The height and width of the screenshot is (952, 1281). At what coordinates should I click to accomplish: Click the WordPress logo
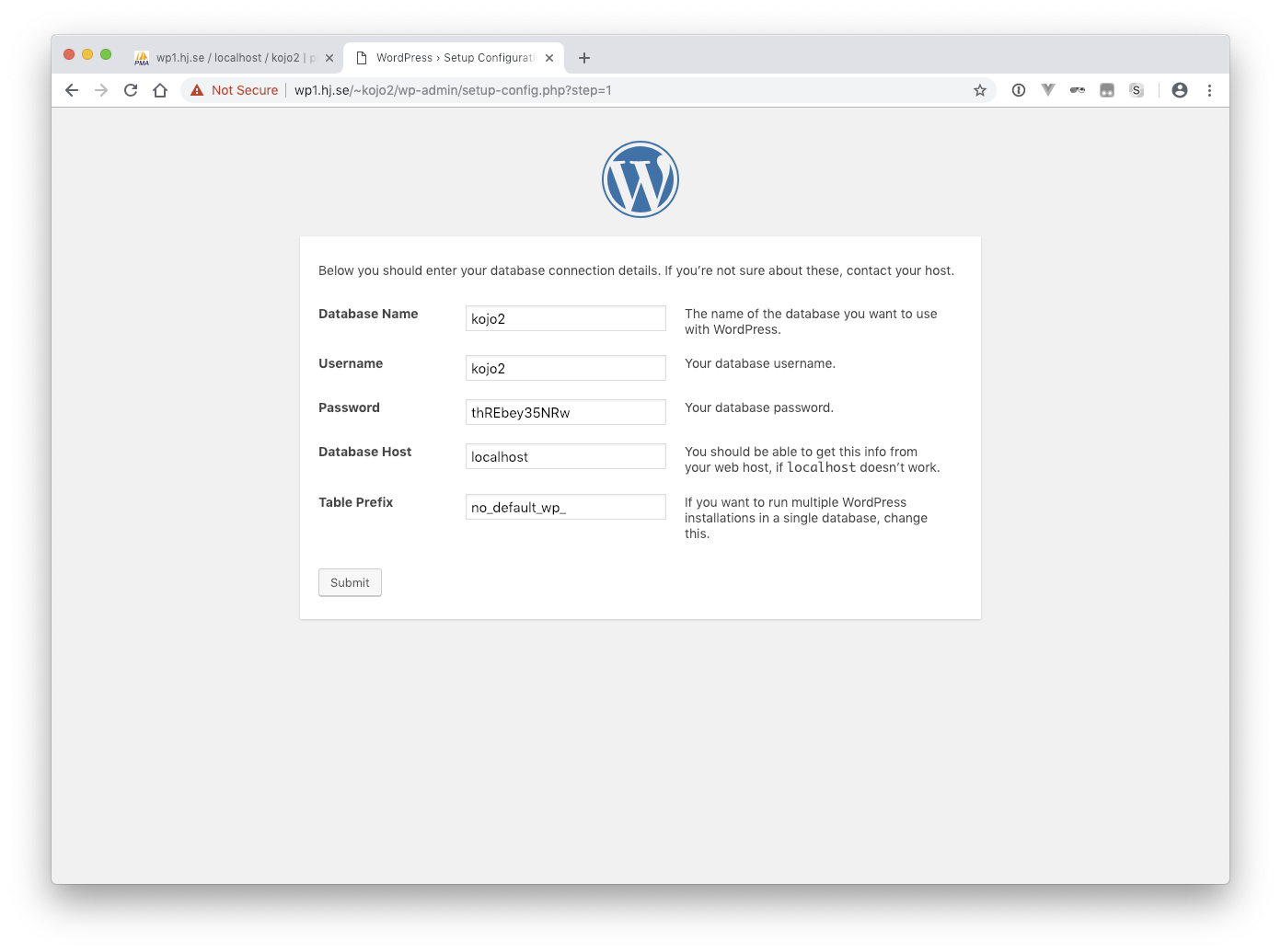pos(640,179)
